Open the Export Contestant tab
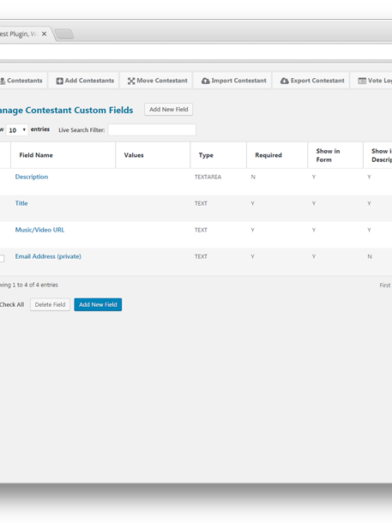The image size is (392, 523). (311, 81)
